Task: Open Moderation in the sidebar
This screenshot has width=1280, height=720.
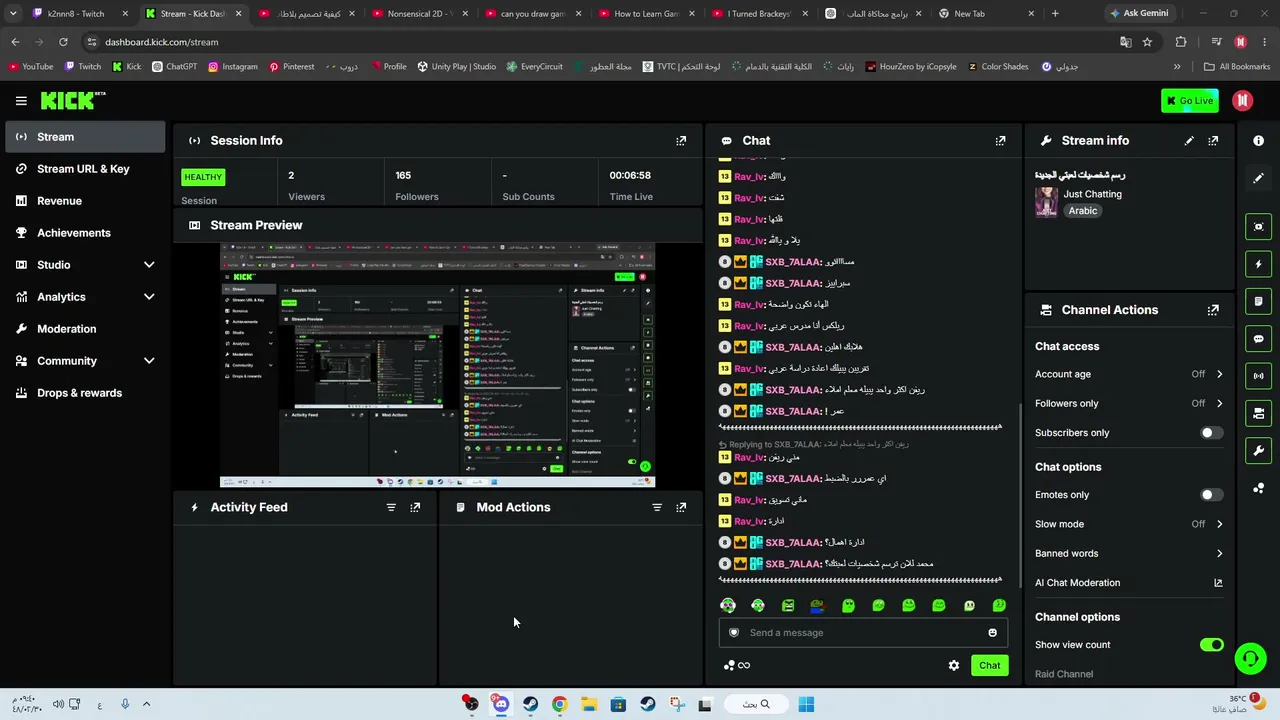Action: tap(85, 329)
